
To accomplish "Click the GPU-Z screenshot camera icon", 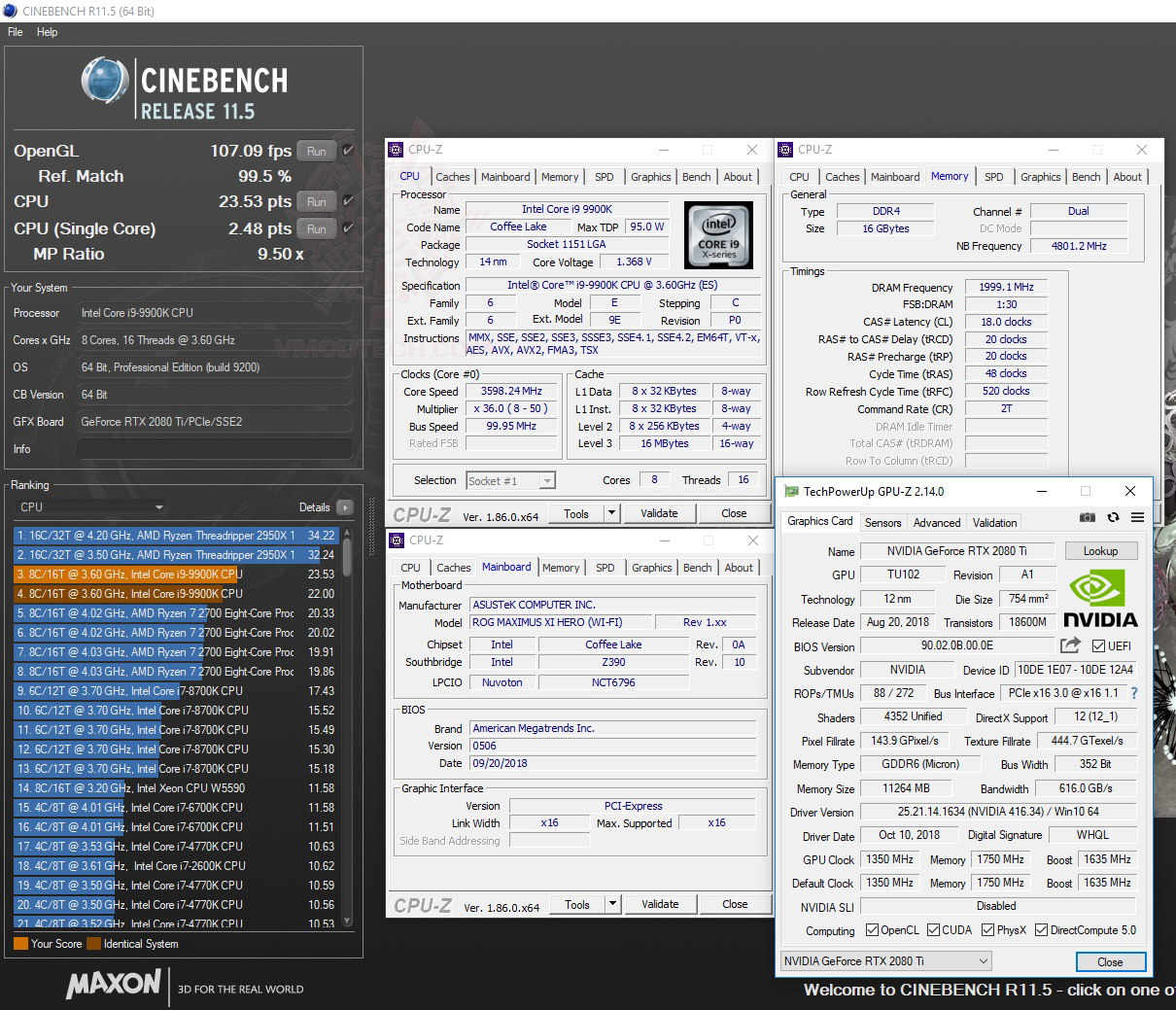I will click(1088, 517).
